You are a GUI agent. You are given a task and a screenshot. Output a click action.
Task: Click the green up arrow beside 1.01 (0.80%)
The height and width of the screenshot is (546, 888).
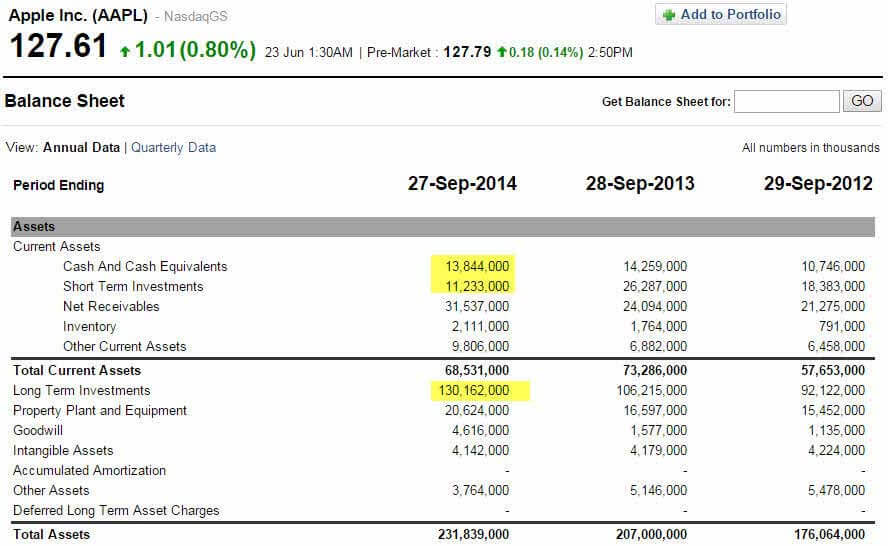(125, 52)
